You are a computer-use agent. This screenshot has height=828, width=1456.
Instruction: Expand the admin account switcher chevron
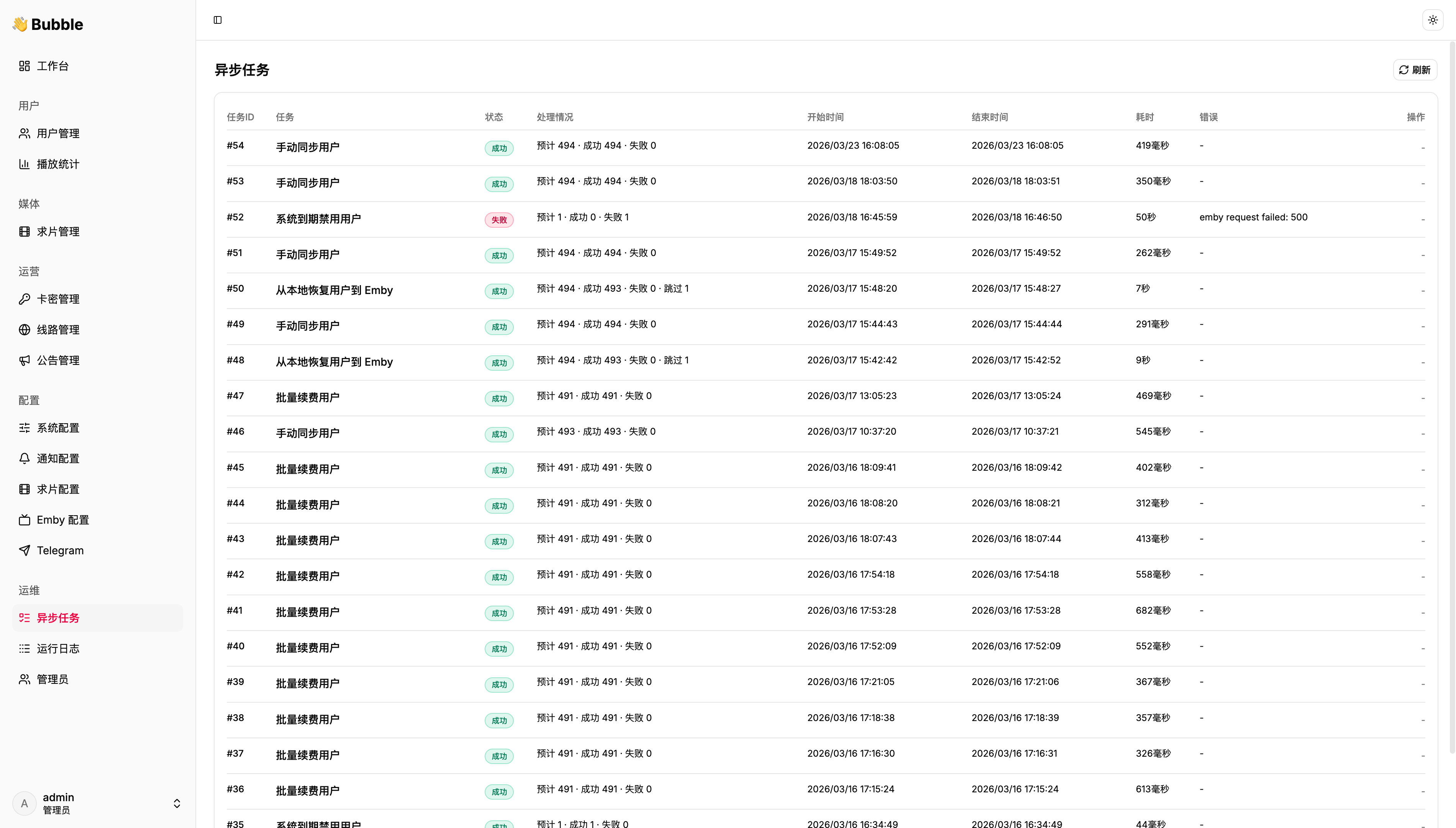(x=177, y=803)
